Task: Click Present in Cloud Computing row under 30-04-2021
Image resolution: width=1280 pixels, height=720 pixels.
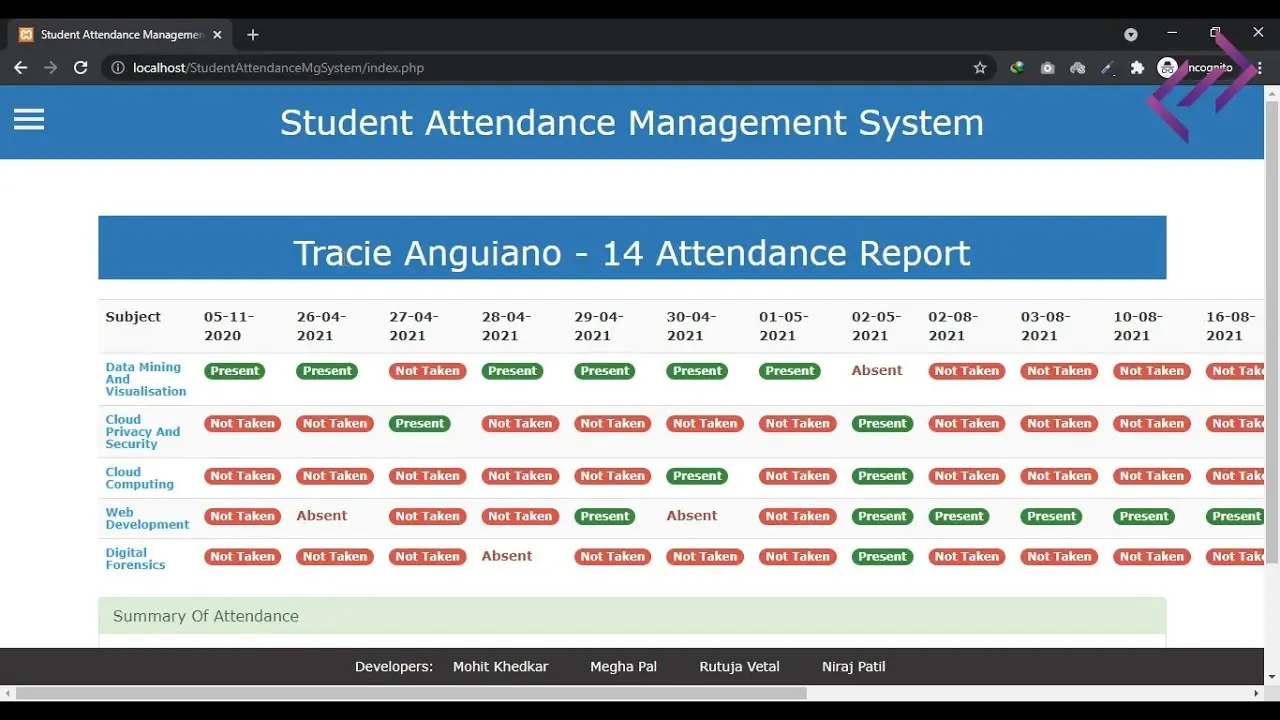Action: [698, 476]
